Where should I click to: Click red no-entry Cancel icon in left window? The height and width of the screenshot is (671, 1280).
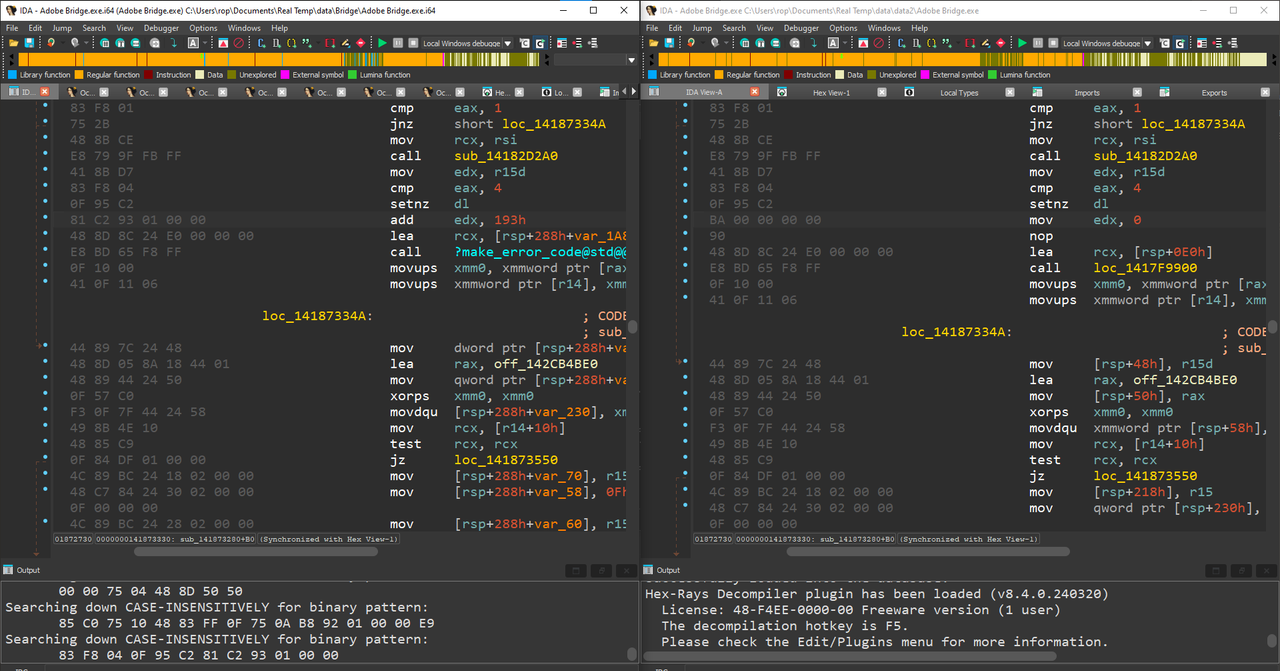pos(238,43)
